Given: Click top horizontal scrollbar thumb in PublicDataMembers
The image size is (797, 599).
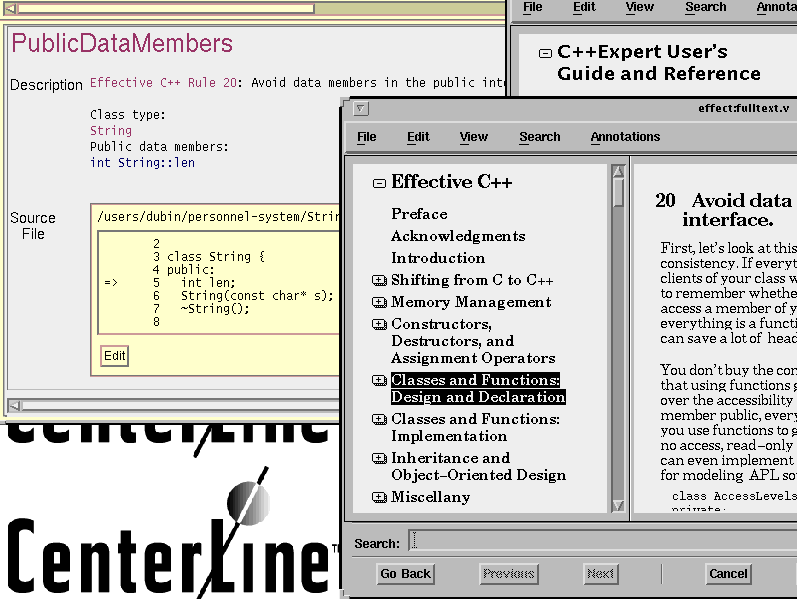Looking at the screenshot, I should tap(166, 8).
